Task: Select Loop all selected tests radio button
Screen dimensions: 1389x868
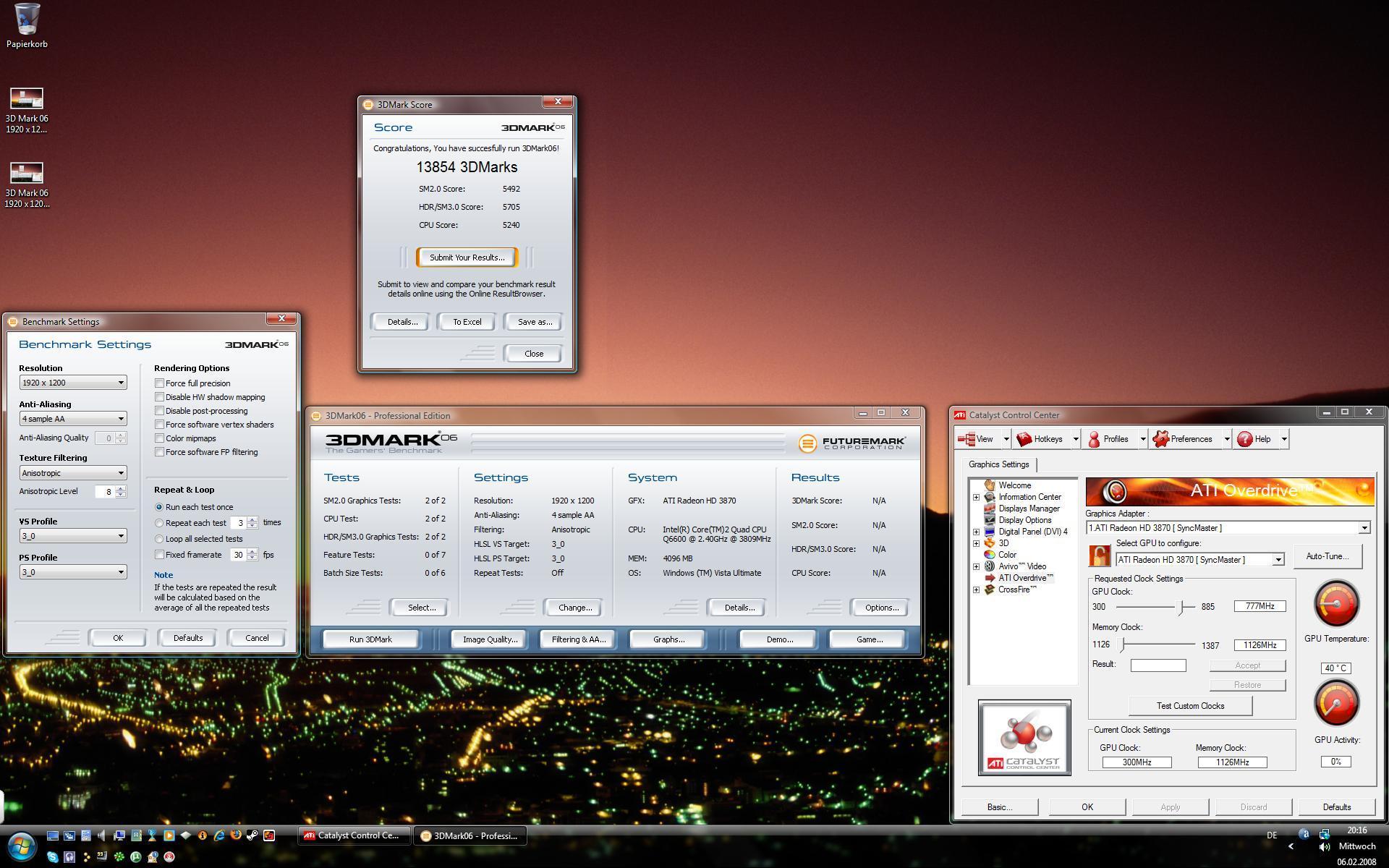Action: pyautogui.click(x=159, y=539)
